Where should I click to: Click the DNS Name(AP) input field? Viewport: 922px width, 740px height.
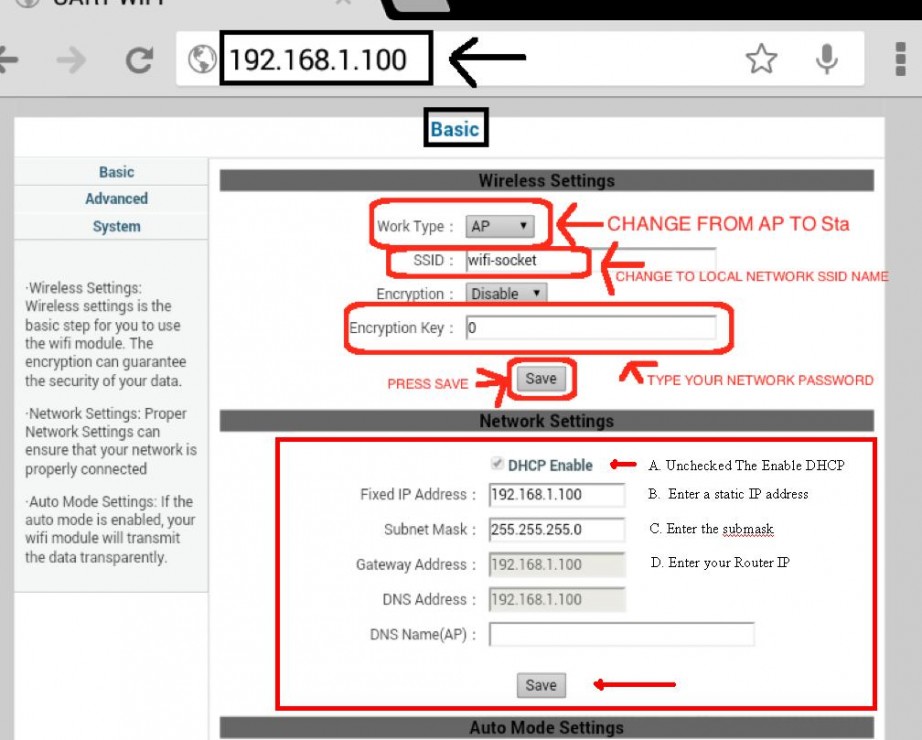(621, 635)
